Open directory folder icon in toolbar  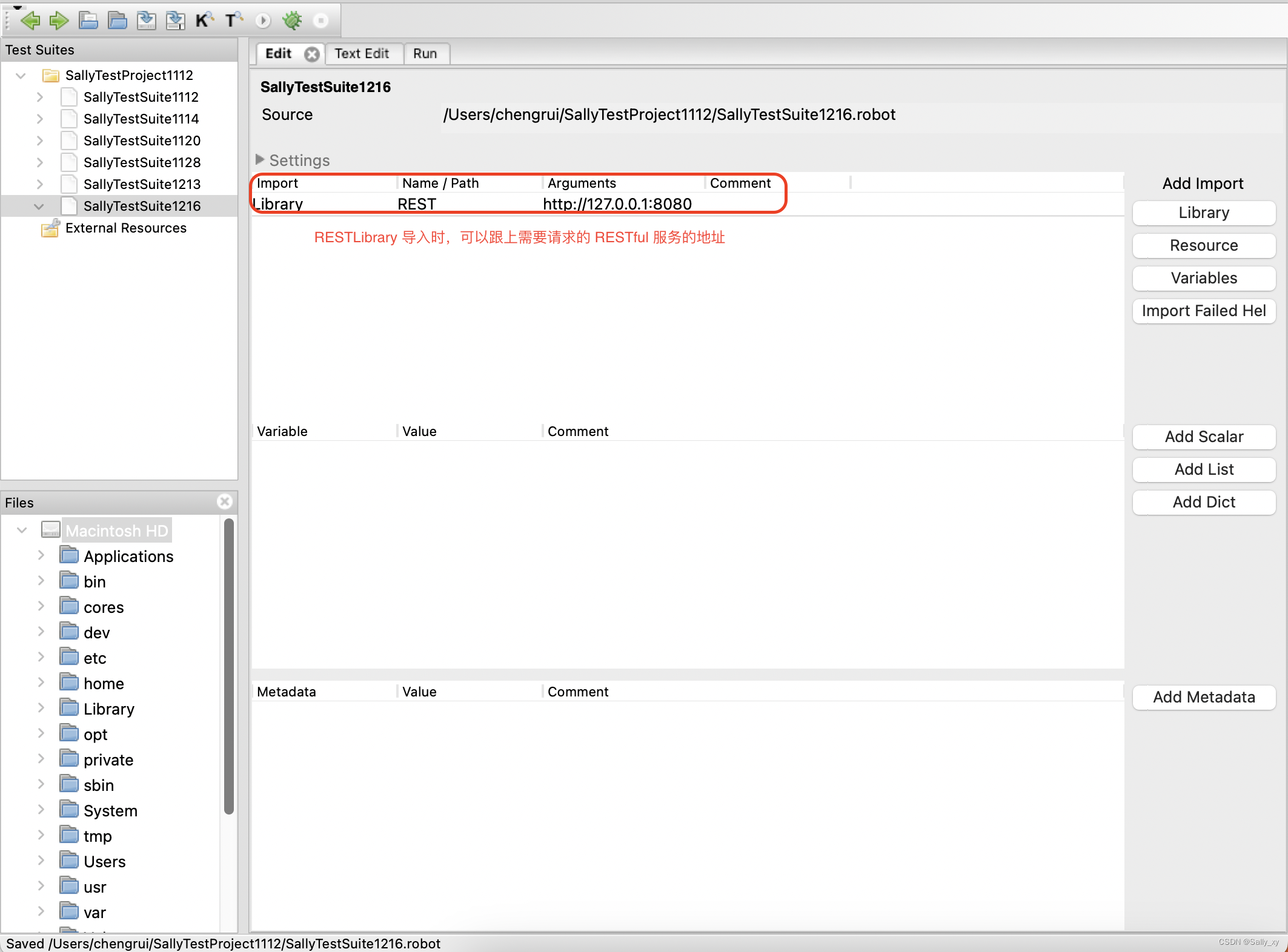(118, 21)
